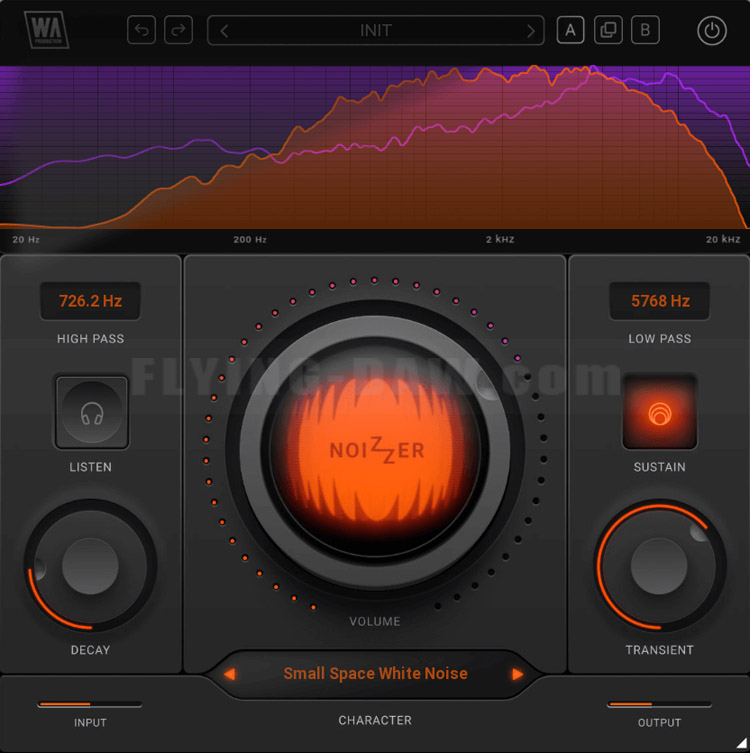Open the INIT preset browser
The height and width of the screenshot is (753, 750).
point(376,30)
